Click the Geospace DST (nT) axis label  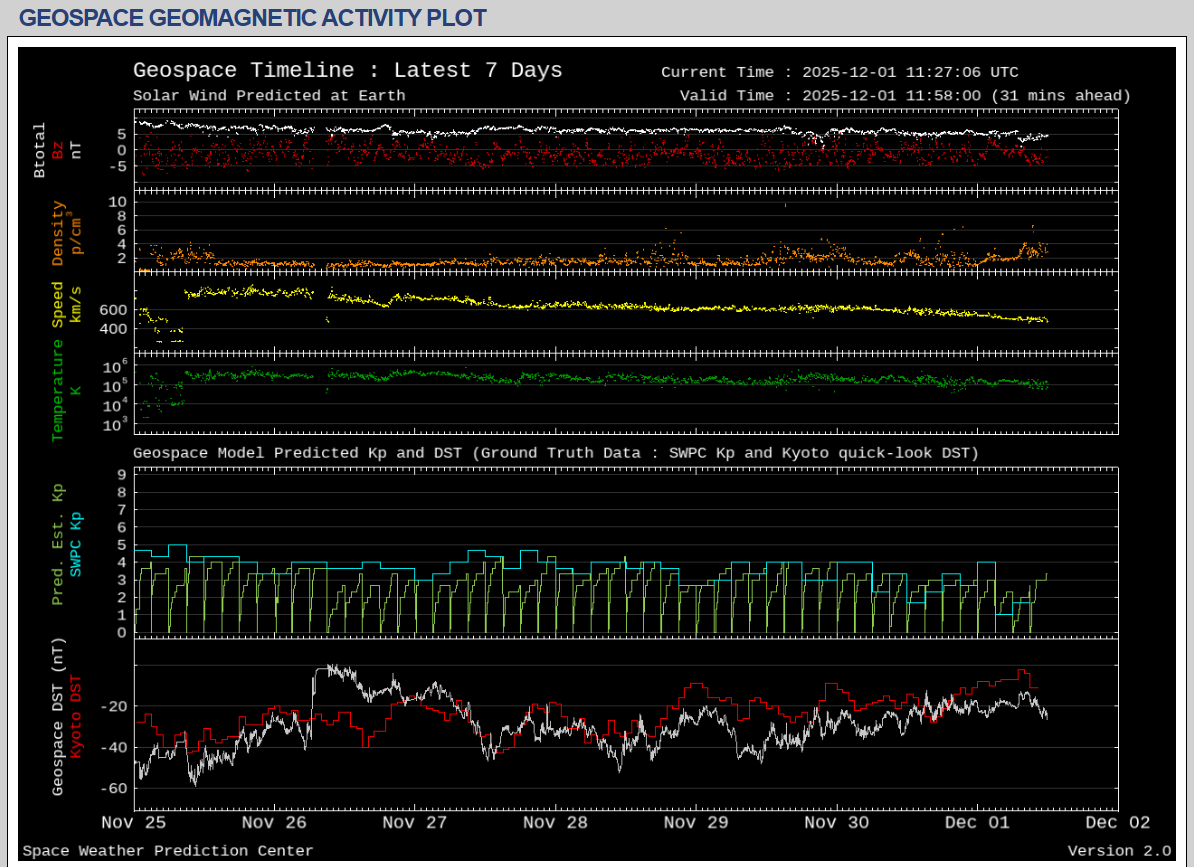point(58,717)
